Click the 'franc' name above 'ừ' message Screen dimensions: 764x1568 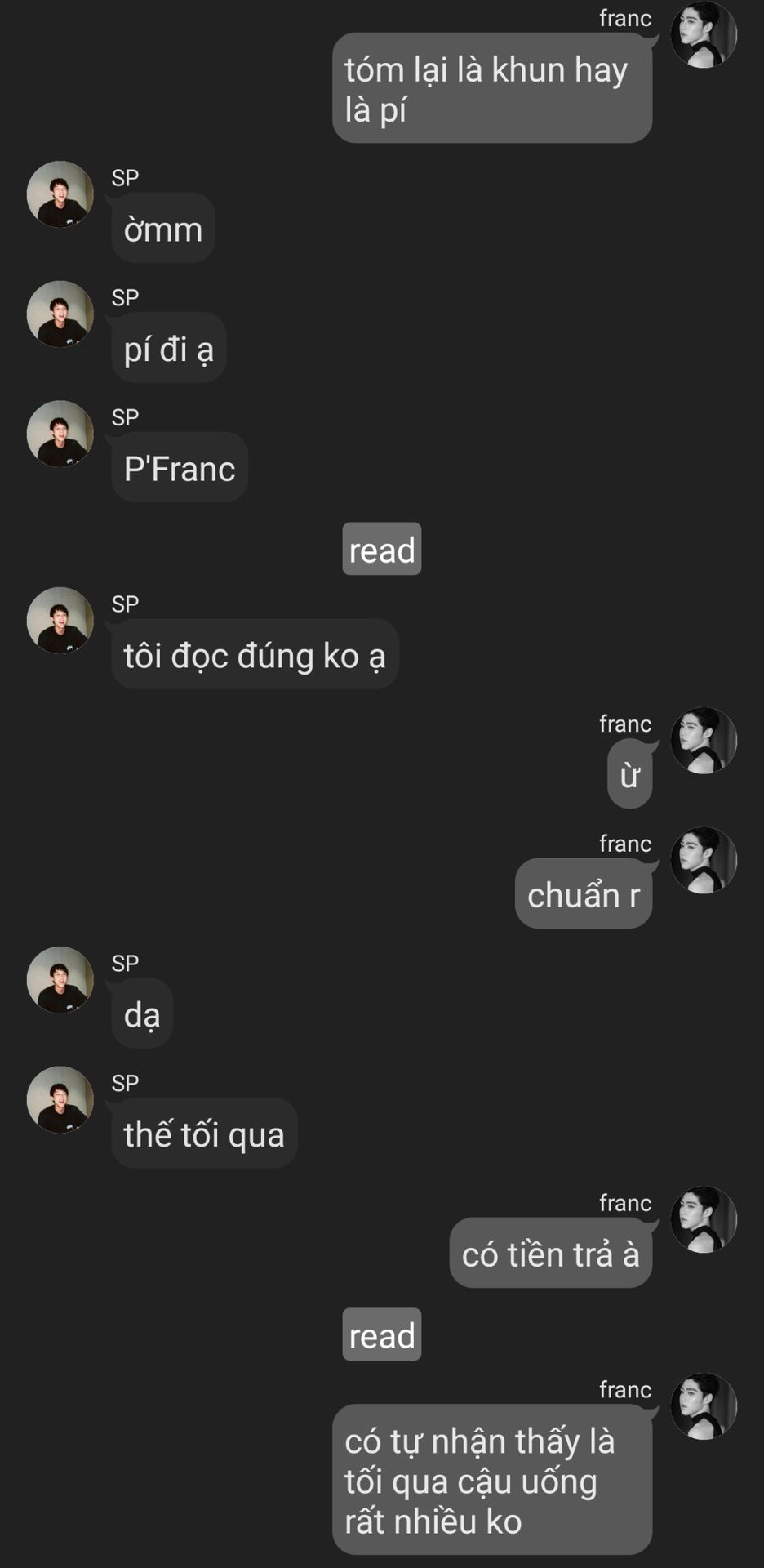[625, 724]
